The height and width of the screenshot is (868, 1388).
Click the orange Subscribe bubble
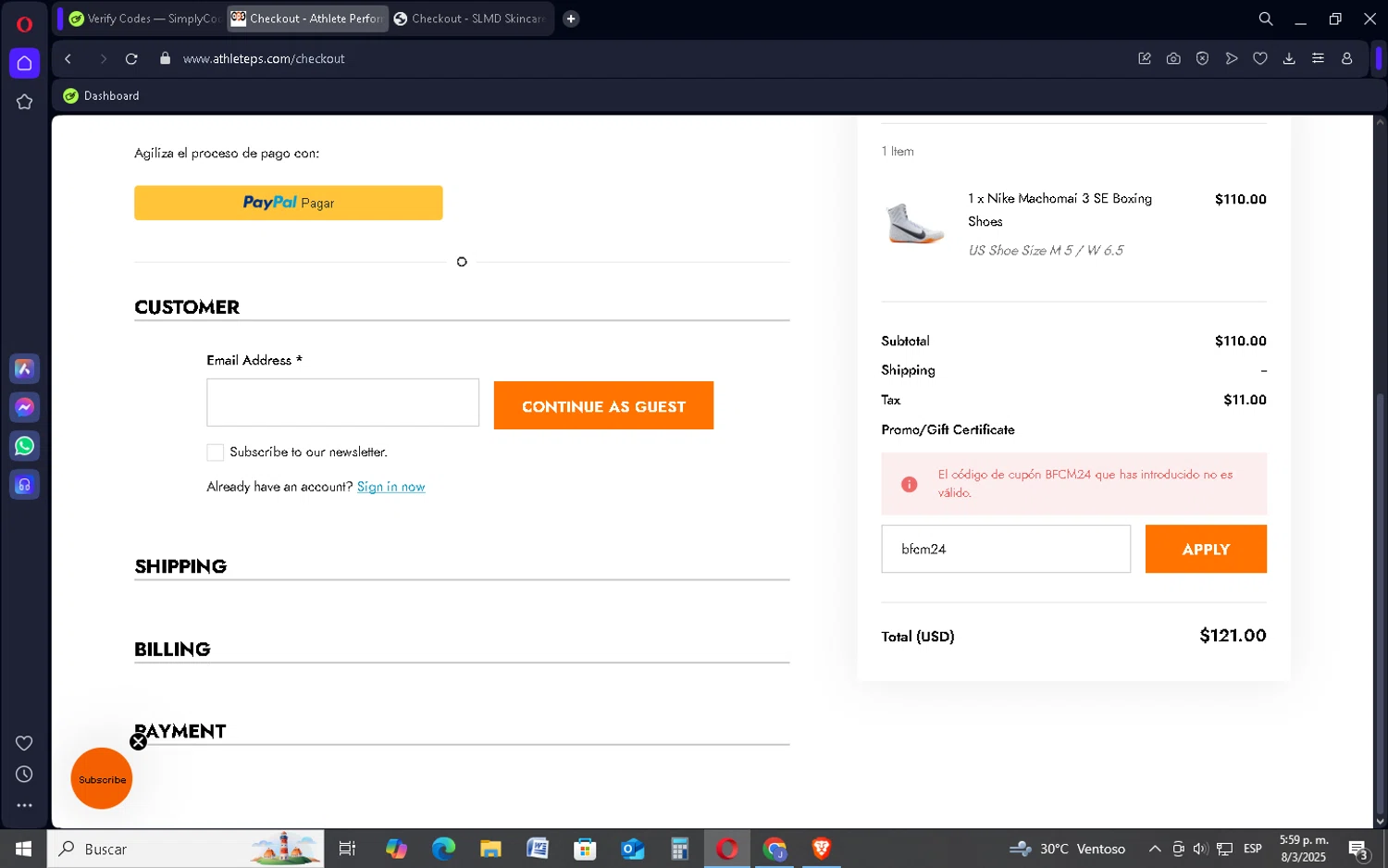pyautogui.click(x=102, y=779)
